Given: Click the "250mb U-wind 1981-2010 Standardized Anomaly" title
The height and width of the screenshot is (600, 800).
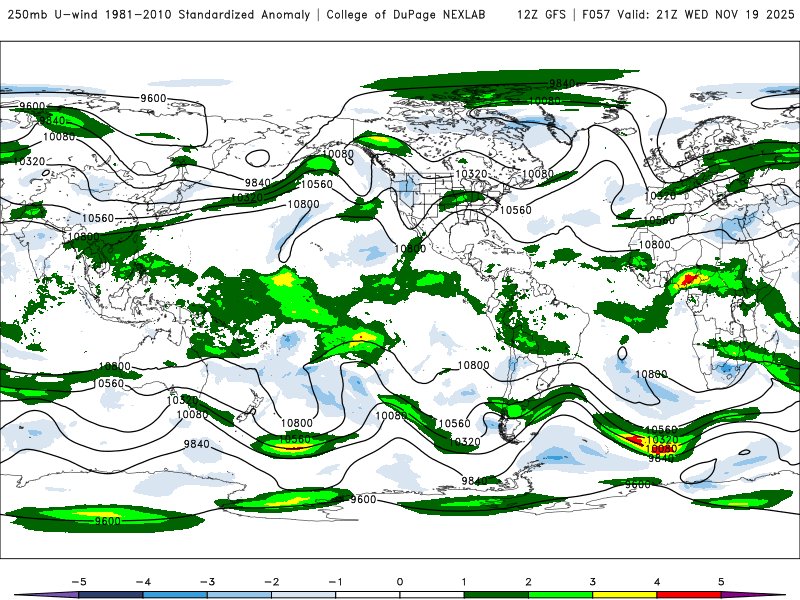Looking at the screenshot, I should [x=159, y=15].
